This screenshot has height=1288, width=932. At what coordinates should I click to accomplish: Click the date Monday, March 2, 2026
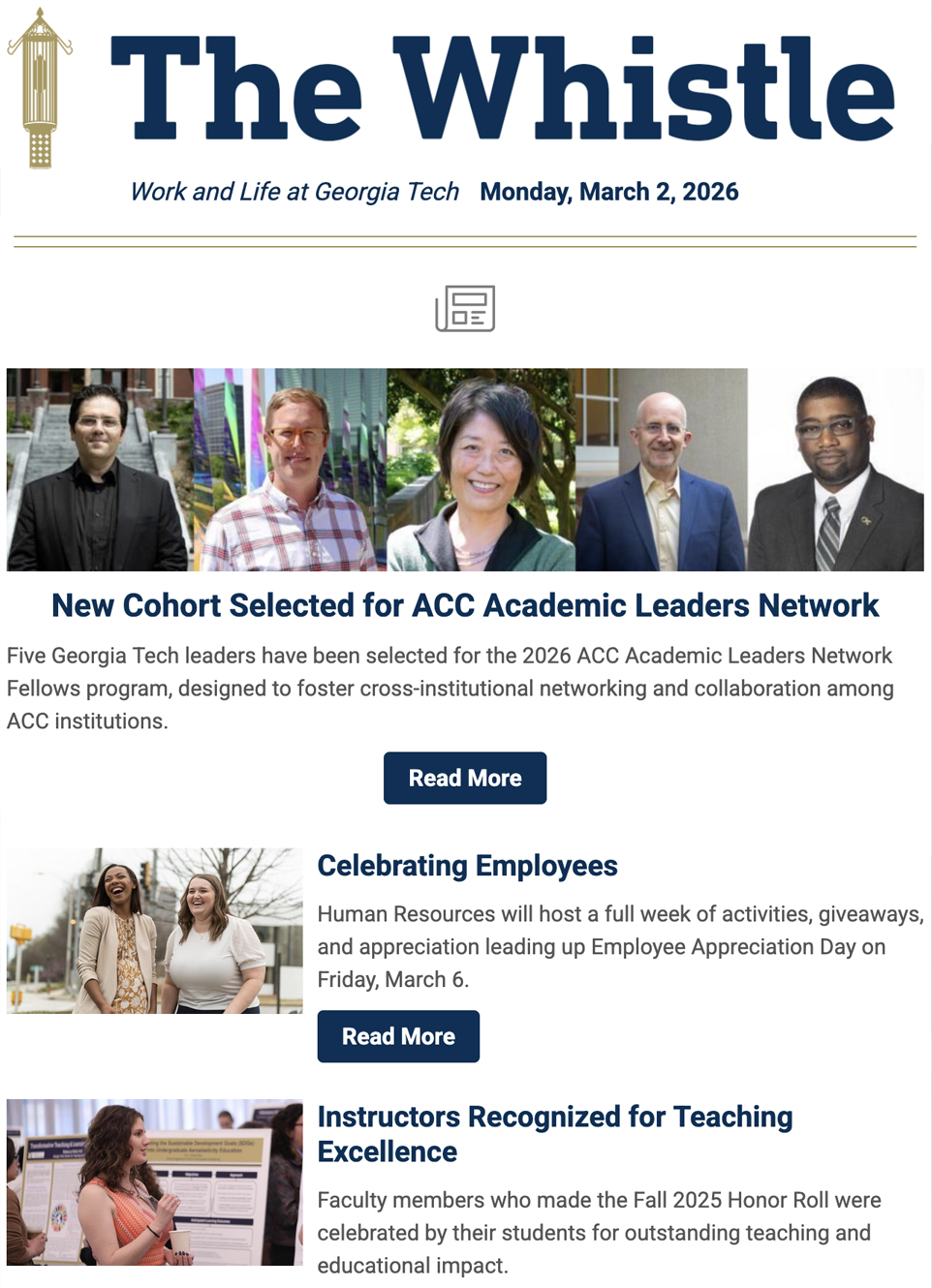coord(608,192)
